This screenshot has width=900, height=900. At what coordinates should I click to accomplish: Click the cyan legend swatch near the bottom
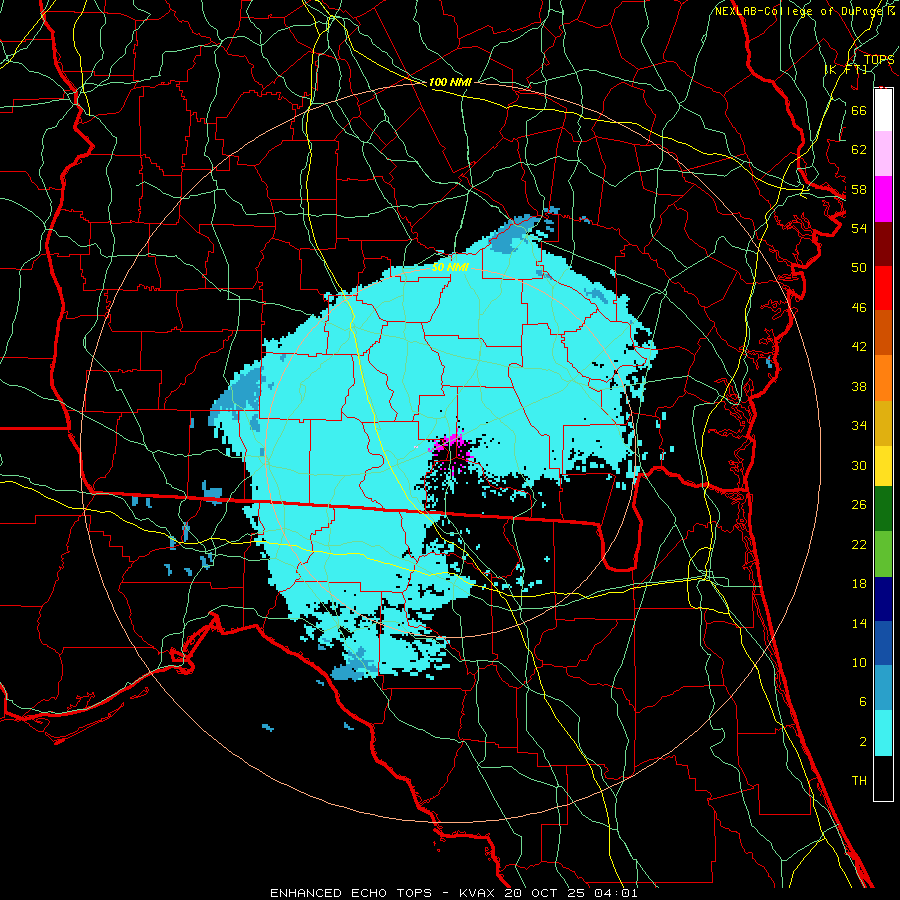click(x=883, y=733)
